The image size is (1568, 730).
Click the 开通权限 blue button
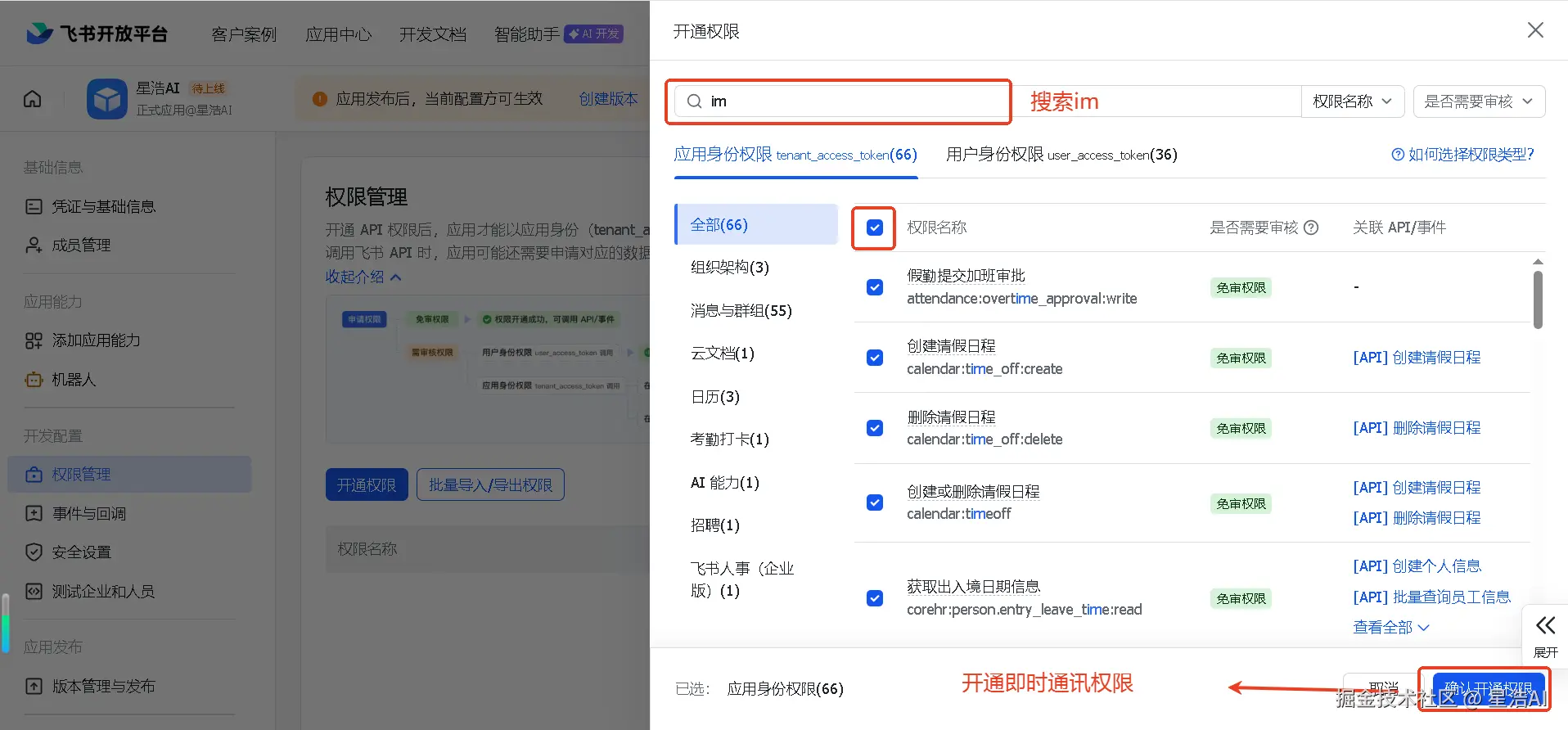click(367, 485)
